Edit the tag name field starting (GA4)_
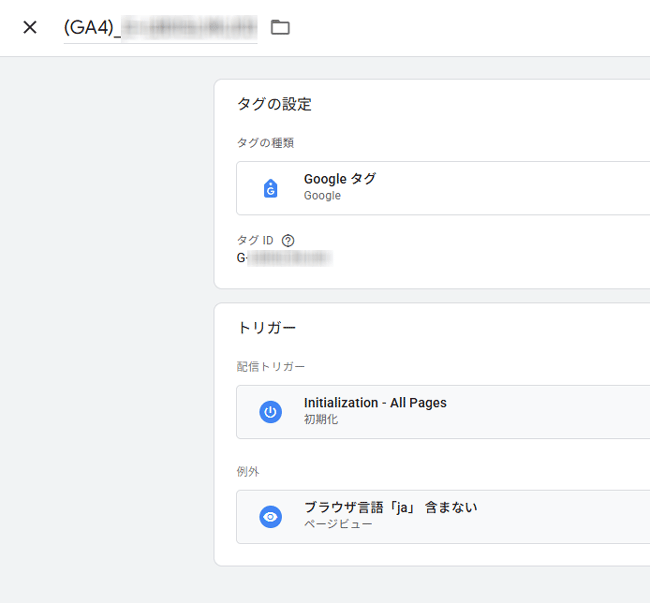 pos(160,28)
